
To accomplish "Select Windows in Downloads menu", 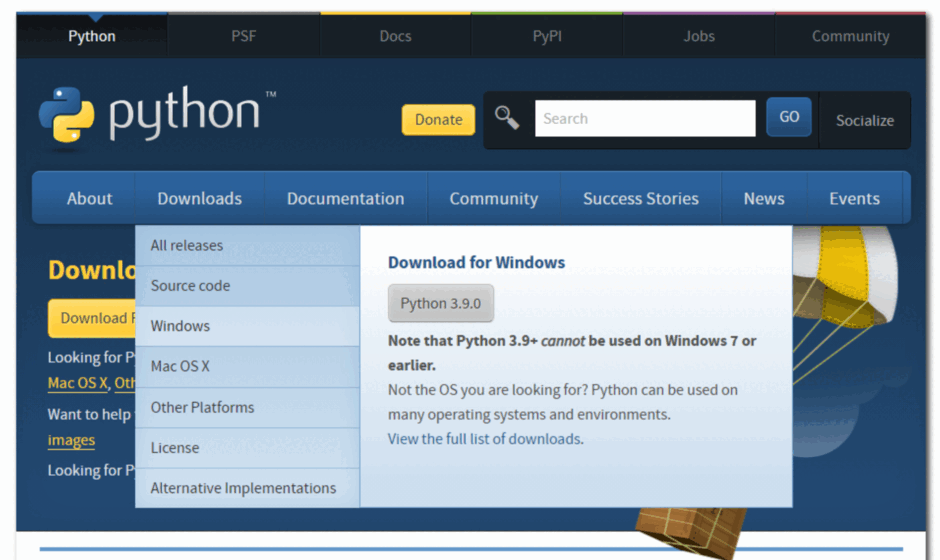I will 248,326.
